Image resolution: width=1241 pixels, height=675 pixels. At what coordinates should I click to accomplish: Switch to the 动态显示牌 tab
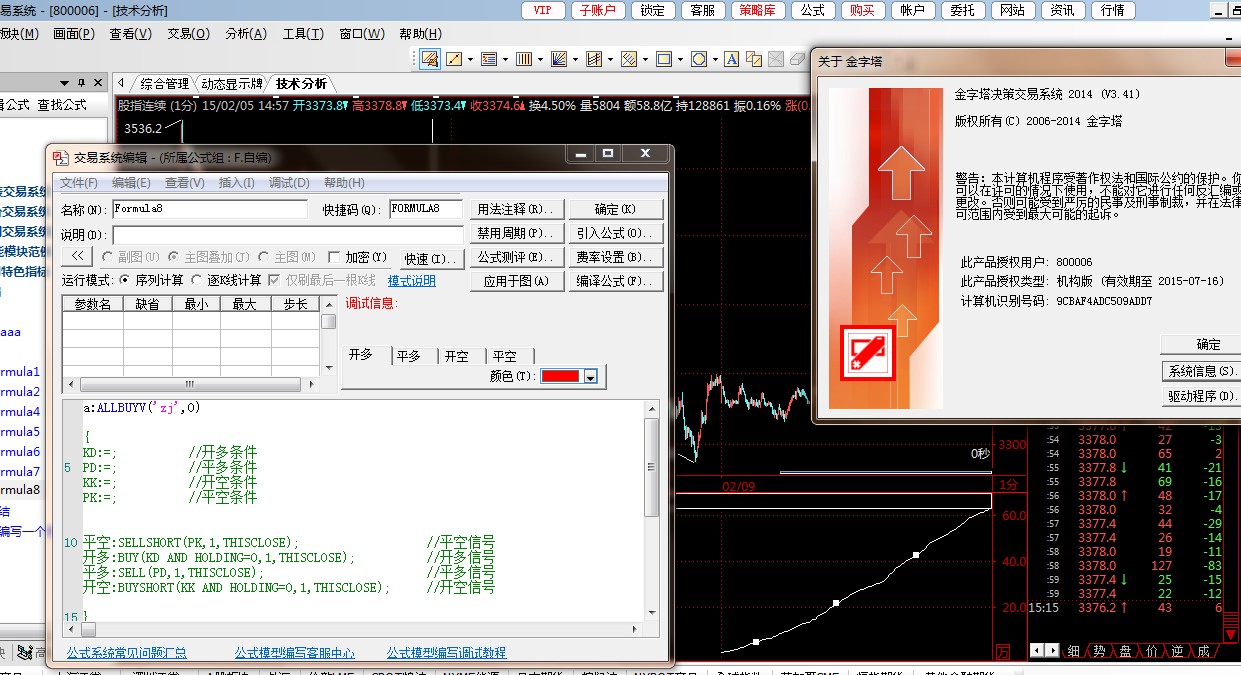point(231,83)
